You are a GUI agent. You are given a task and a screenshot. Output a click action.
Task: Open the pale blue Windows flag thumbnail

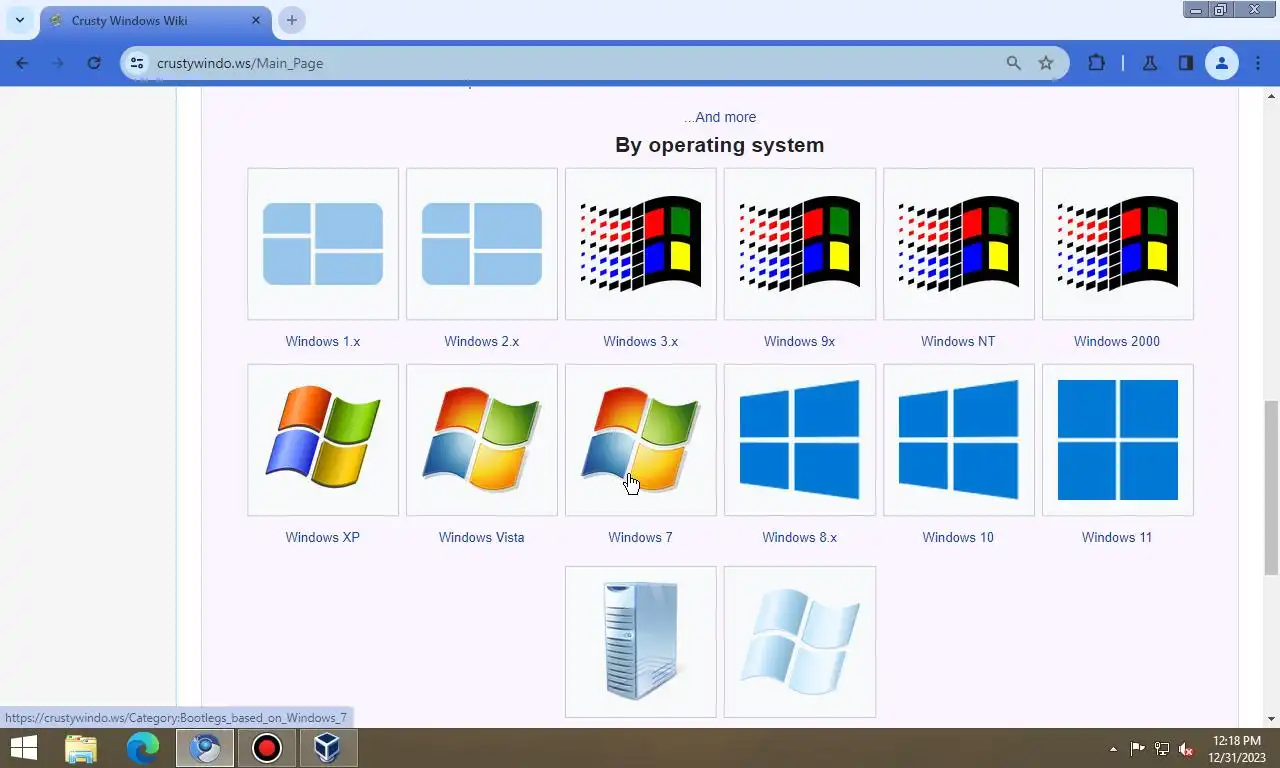(x=800, y=642)
